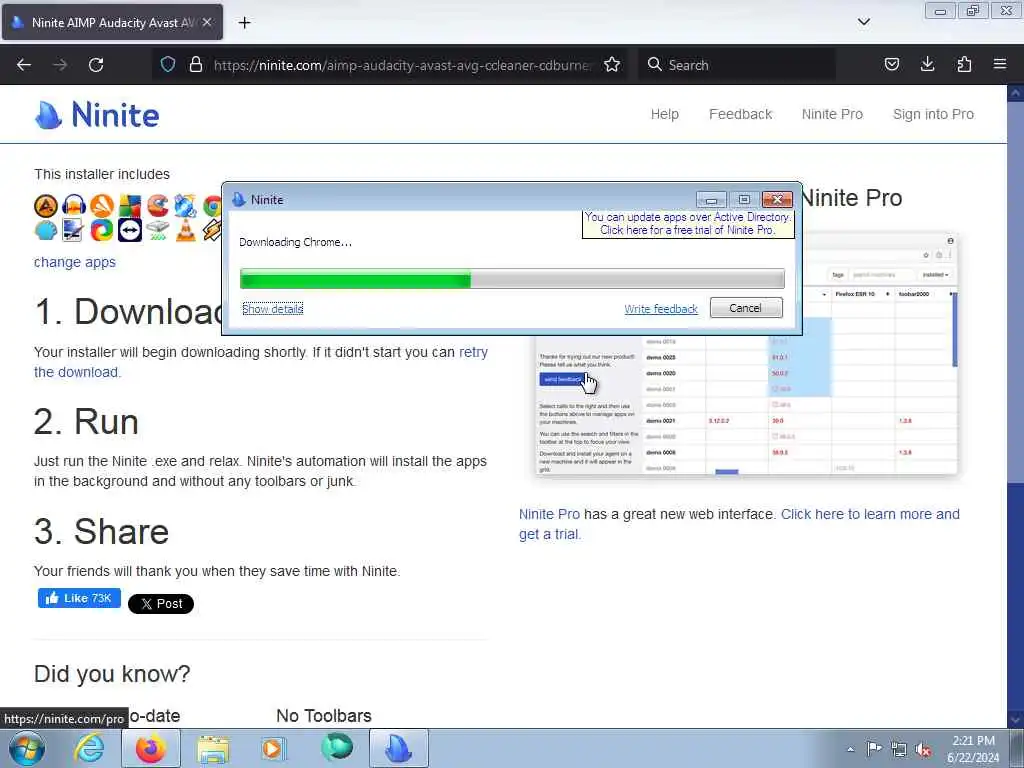Open Ninite Pro navigation link
Image resolution: width=1024 pixels, height=768 pixels.
pyautogui.click(x=832, y=114)
